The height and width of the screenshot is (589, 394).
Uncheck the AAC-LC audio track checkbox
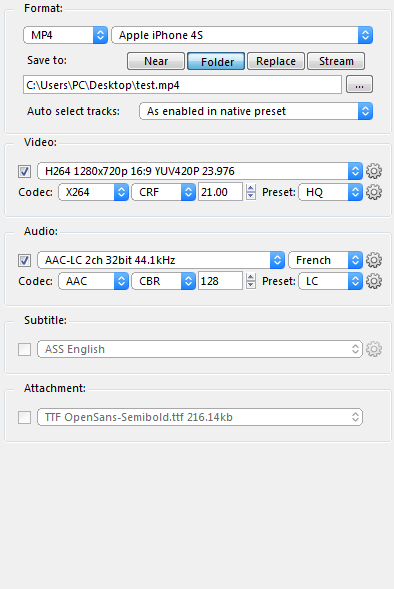24,260
